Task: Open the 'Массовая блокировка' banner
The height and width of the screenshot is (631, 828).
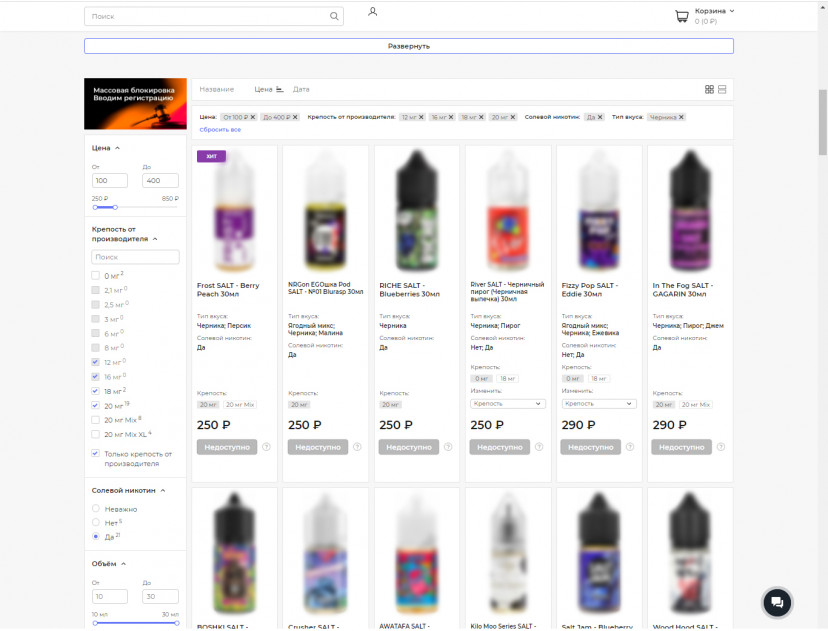Action: click(x=135, y=104)
